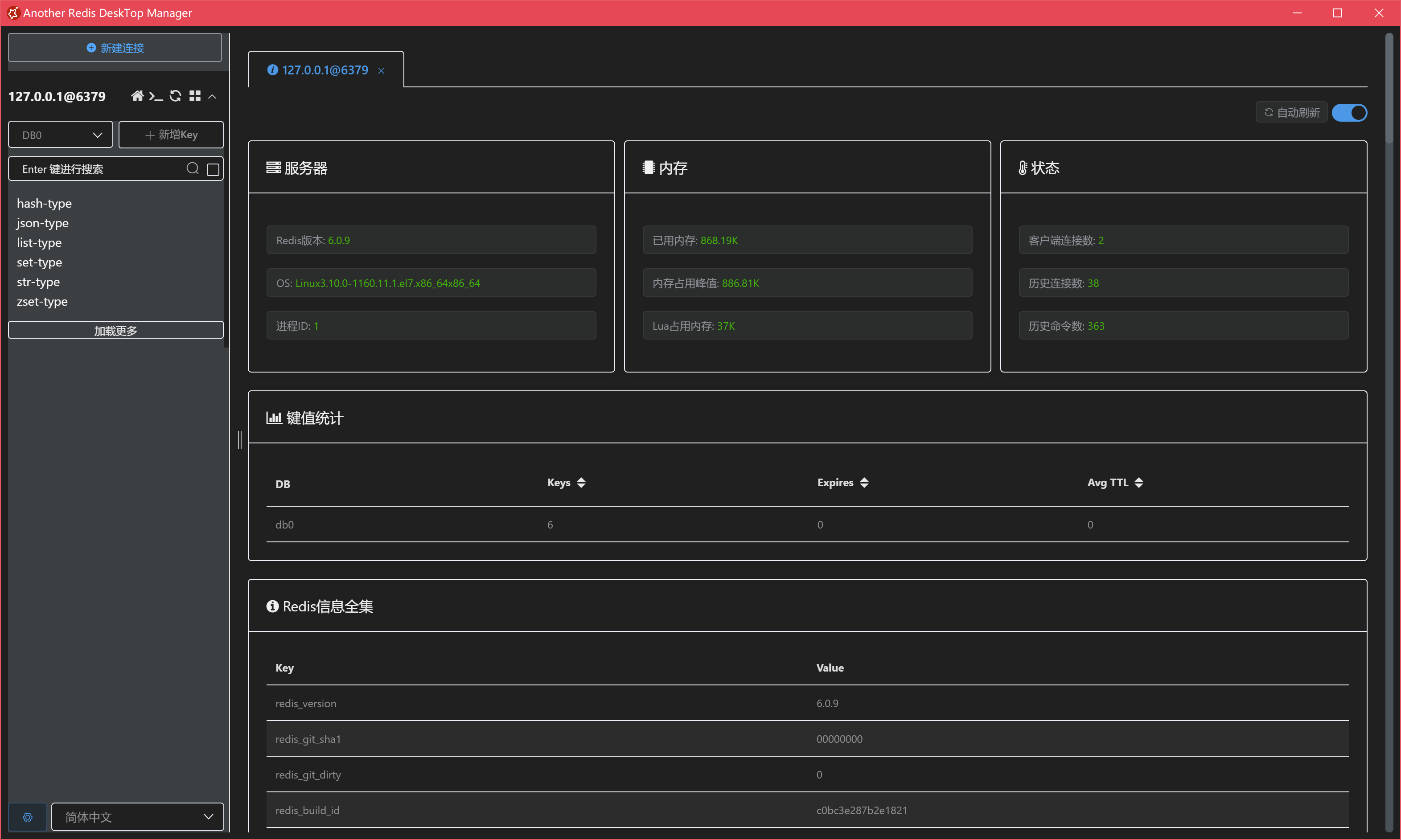
Task: Select the hash-type key in sidebar
Action: point(44,203)
